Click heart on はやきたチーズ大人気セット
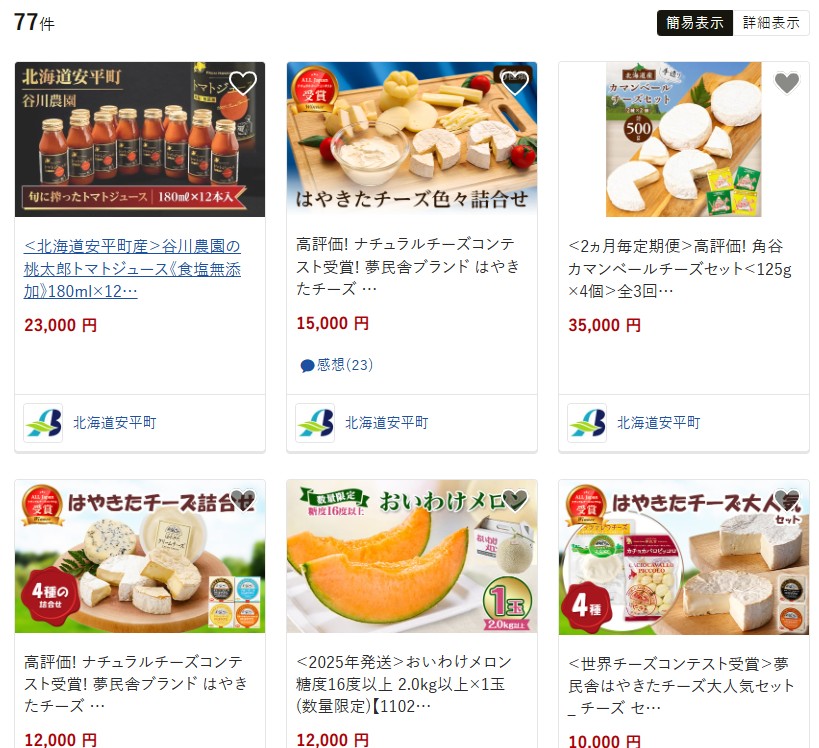819x748 pixels. pos(786,500)
